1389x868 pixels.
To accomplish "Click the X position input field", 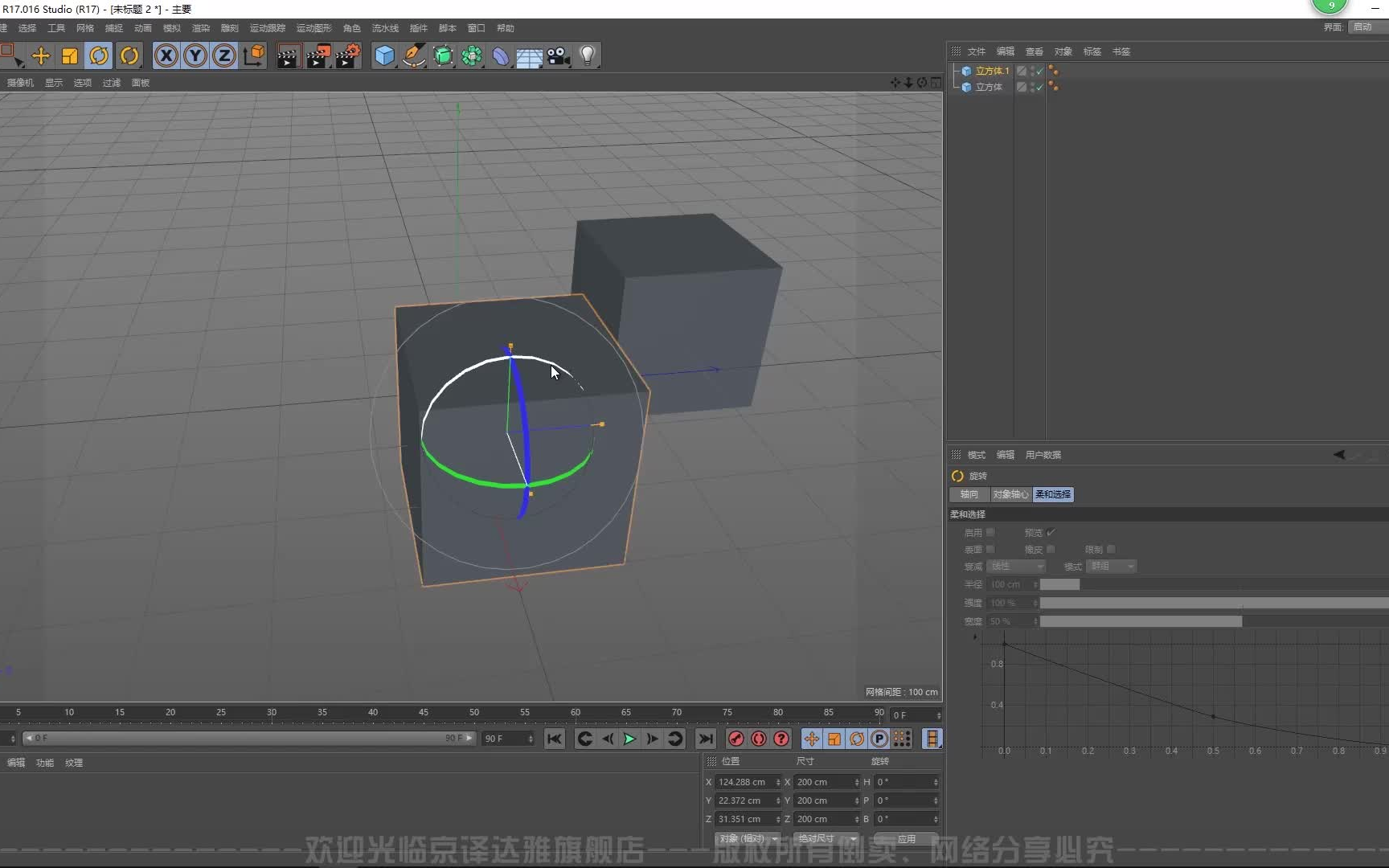I will 744,781.
